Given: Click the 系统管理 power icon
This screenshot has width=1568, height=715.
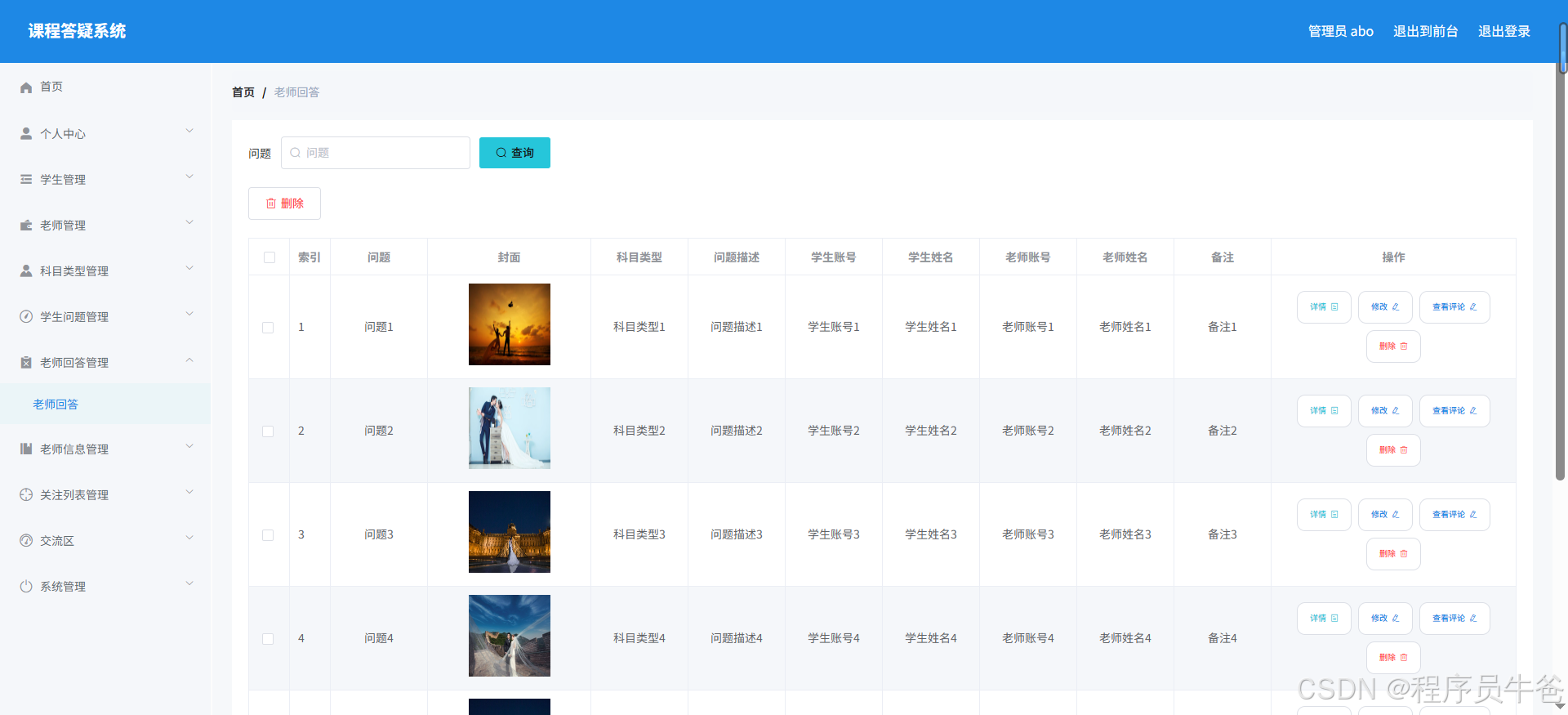Looking at the screenshot, I should coord(26,586).
